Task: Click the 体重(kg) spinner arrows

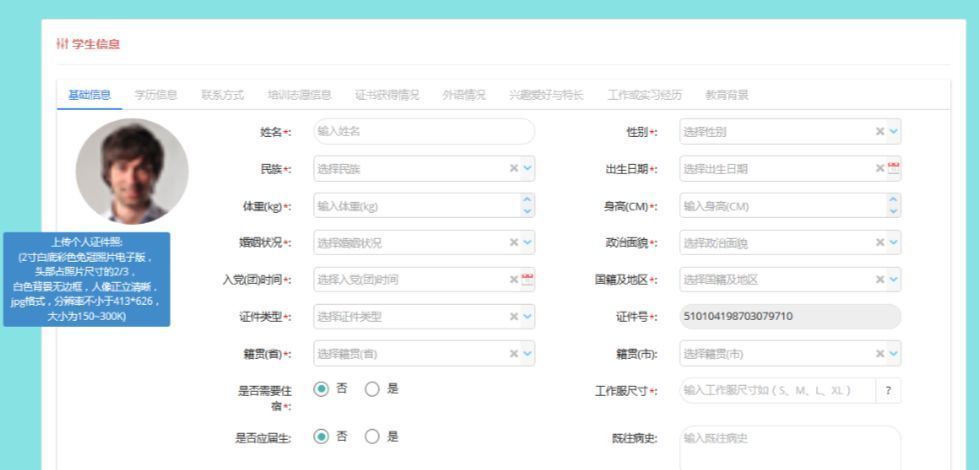Action: pyautogui.click(x=528, y=206)
